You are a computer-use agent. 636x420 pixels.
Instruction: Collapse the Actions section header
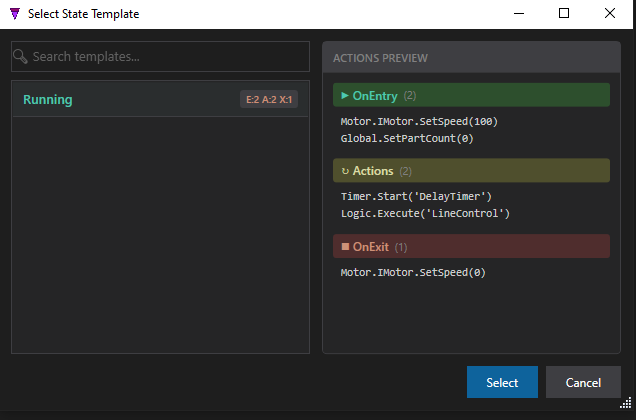[x=471, y=170]
